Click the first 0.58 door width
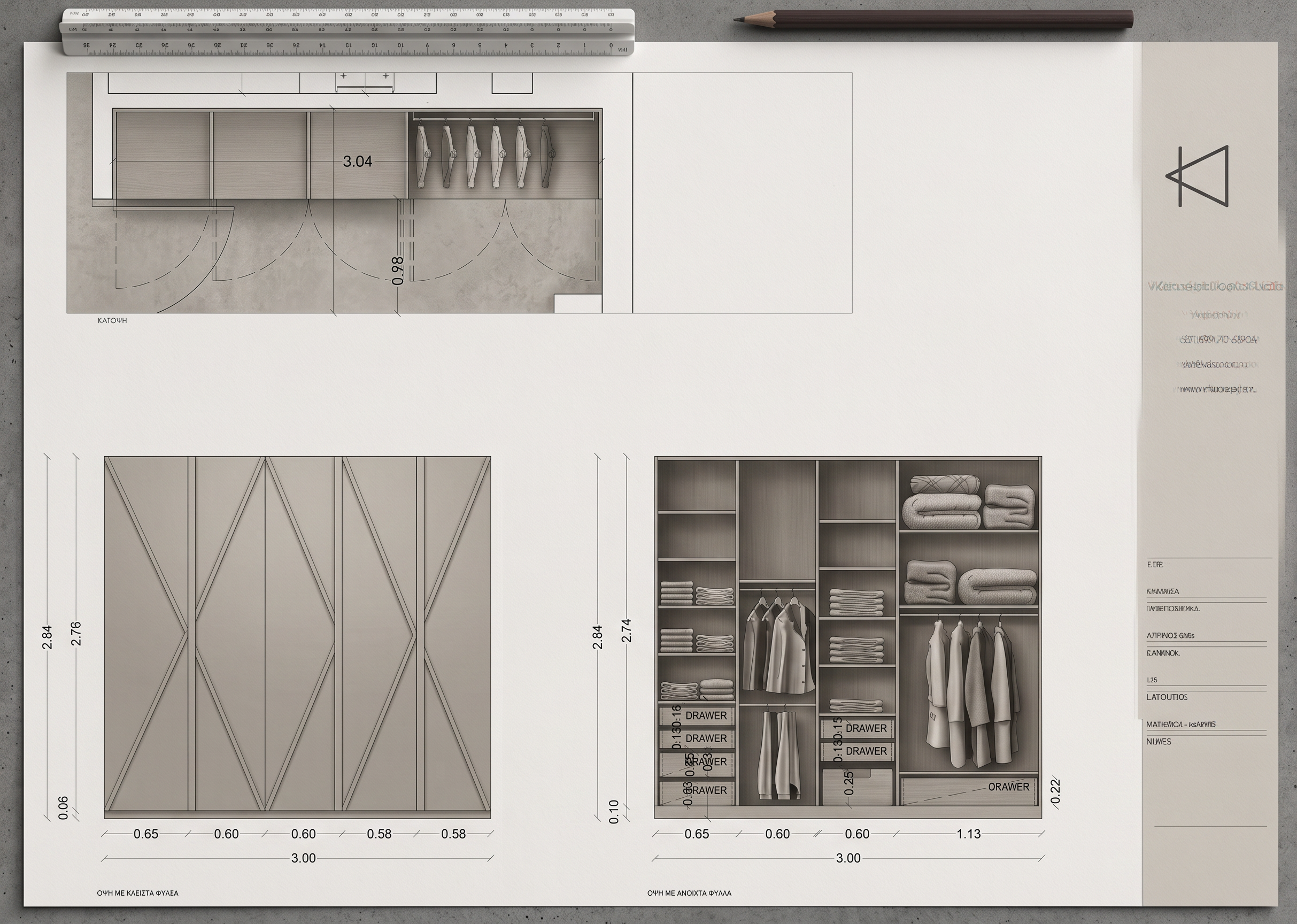 [379, 834]
